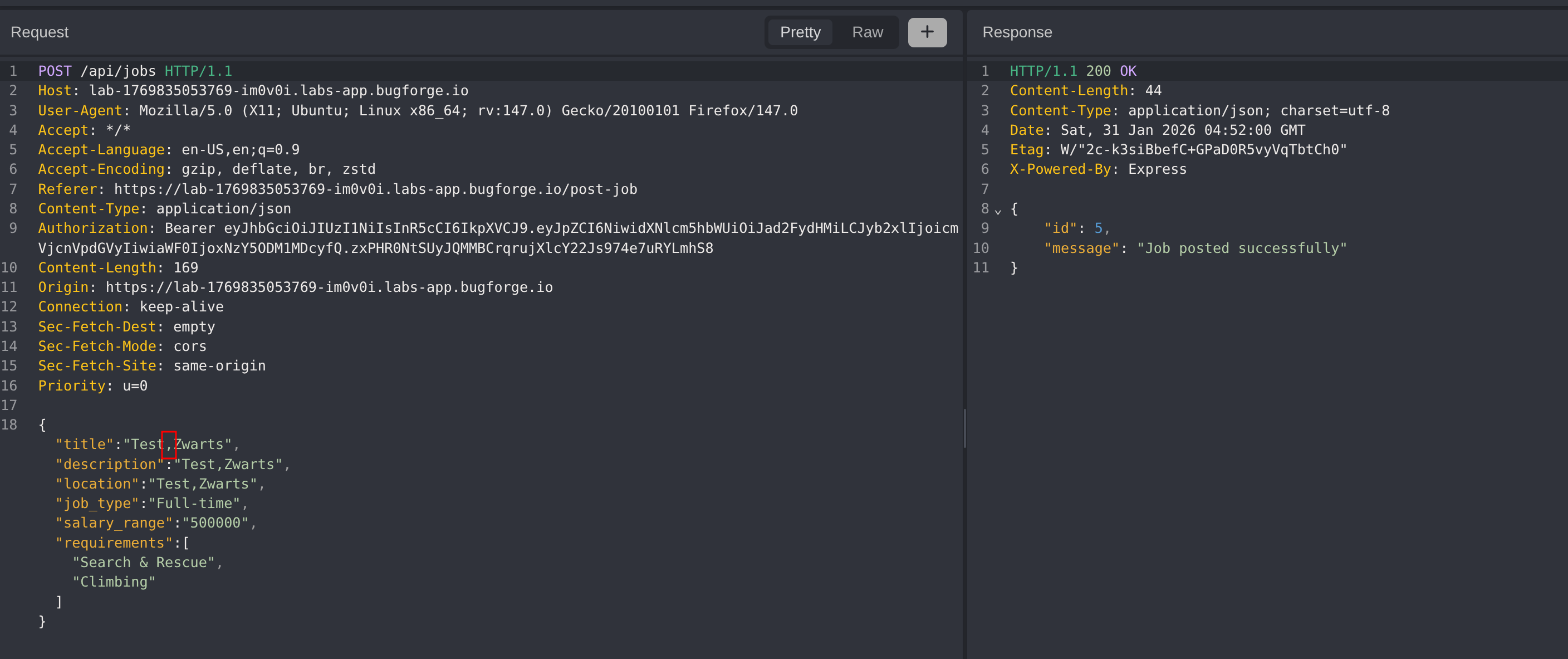Select the Pretty request view tab
Viewport: 1568px width, 659px height.
click(x=800, y=32)
